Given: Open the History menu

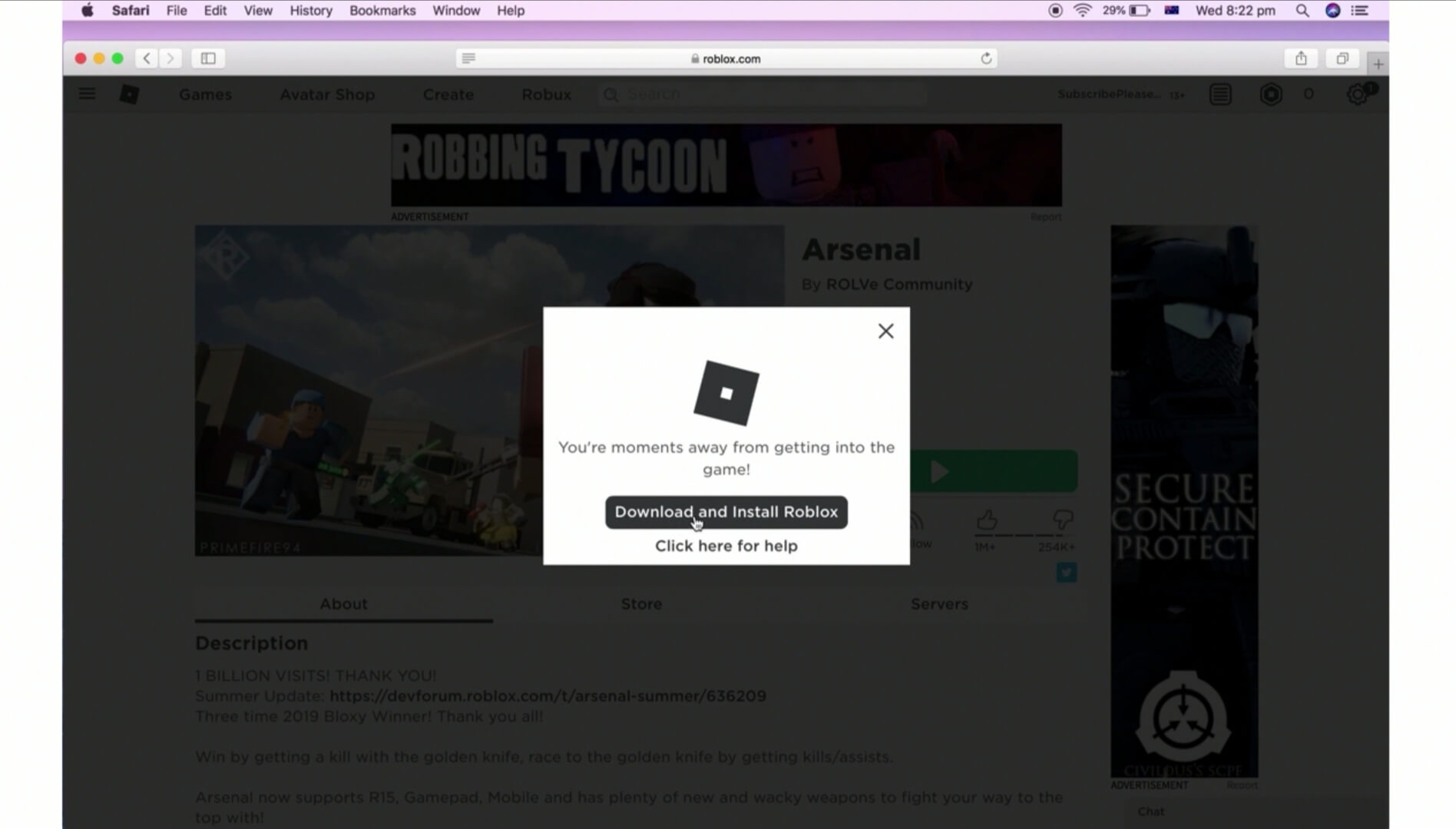Looking at the screenshot, I should 311,11.
